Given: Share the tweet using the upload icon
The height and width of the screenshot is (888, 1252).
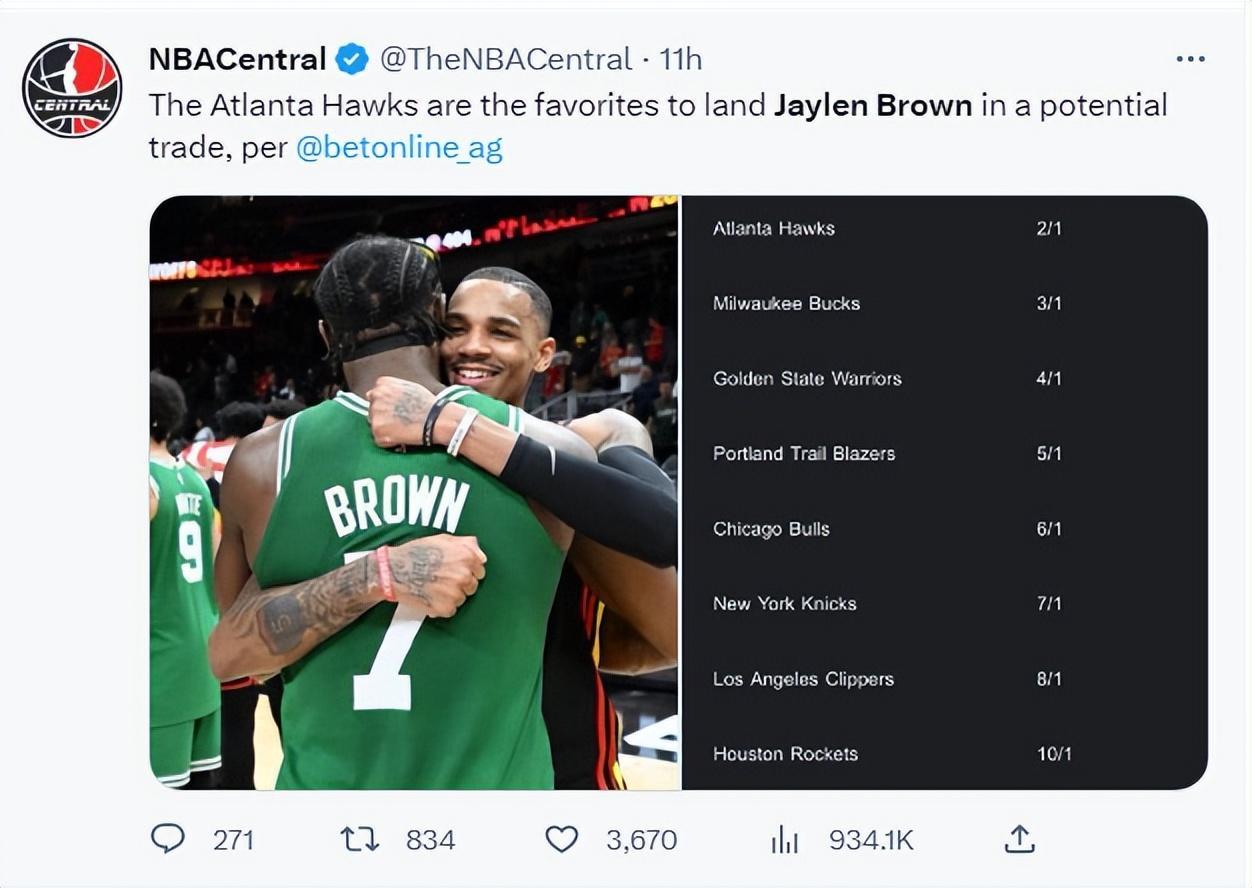Looking at the screenshot, I should click(x=1018, y=838).
